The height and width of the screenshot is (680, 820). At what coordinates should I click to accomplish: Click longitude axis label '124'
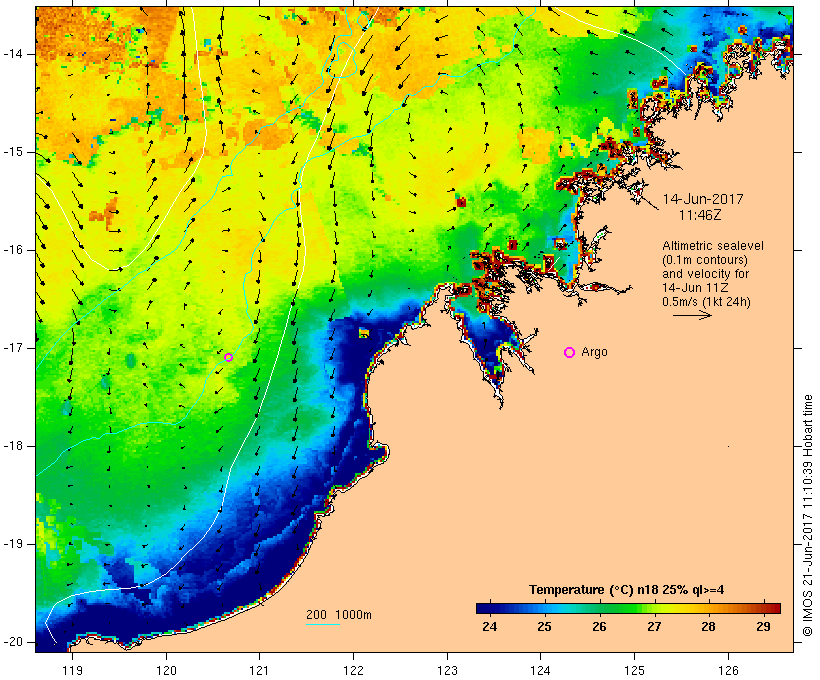coord(541,670)
